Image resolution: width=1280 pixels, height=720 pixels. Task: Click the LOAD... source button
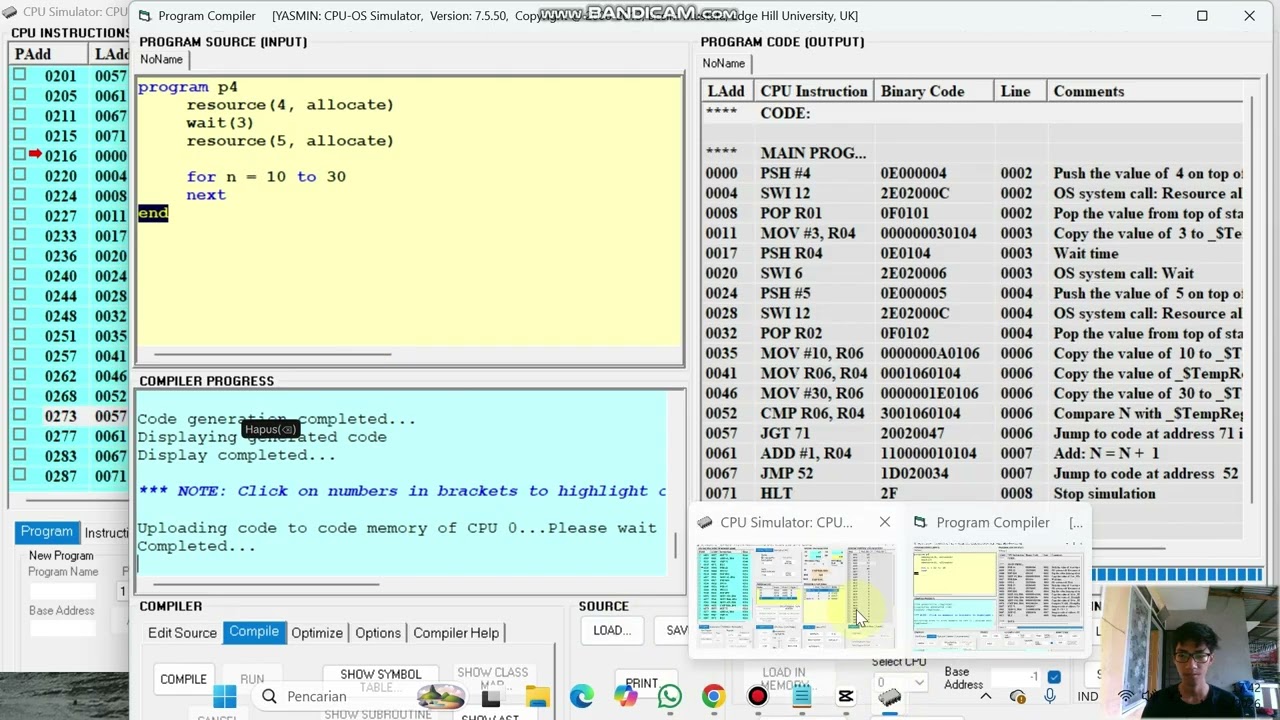611,630
